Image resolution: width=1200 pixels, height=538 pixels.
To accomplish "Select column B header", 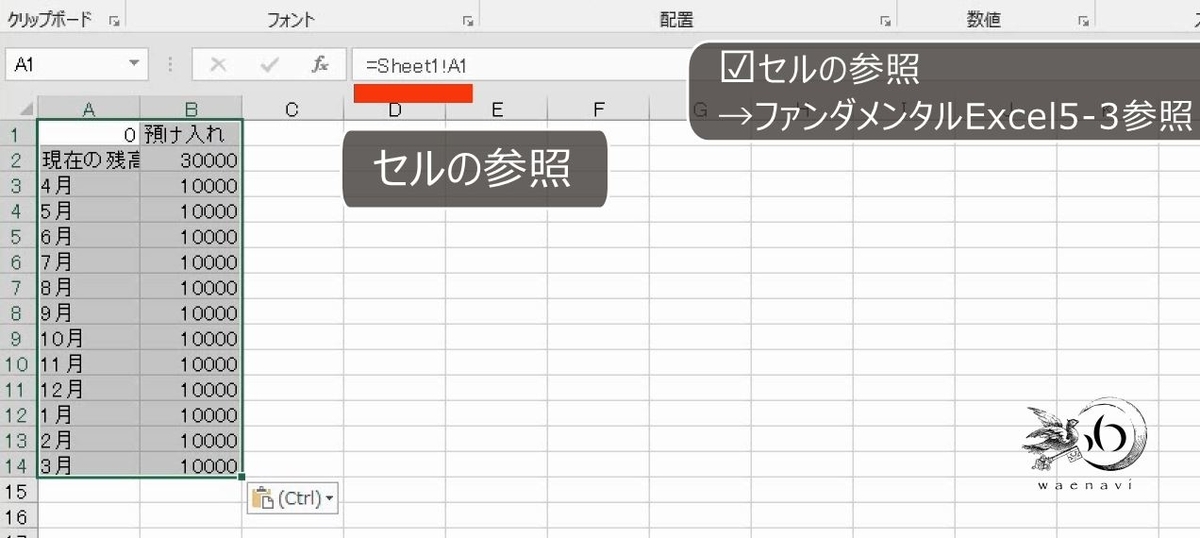I will tap(191, 109).
